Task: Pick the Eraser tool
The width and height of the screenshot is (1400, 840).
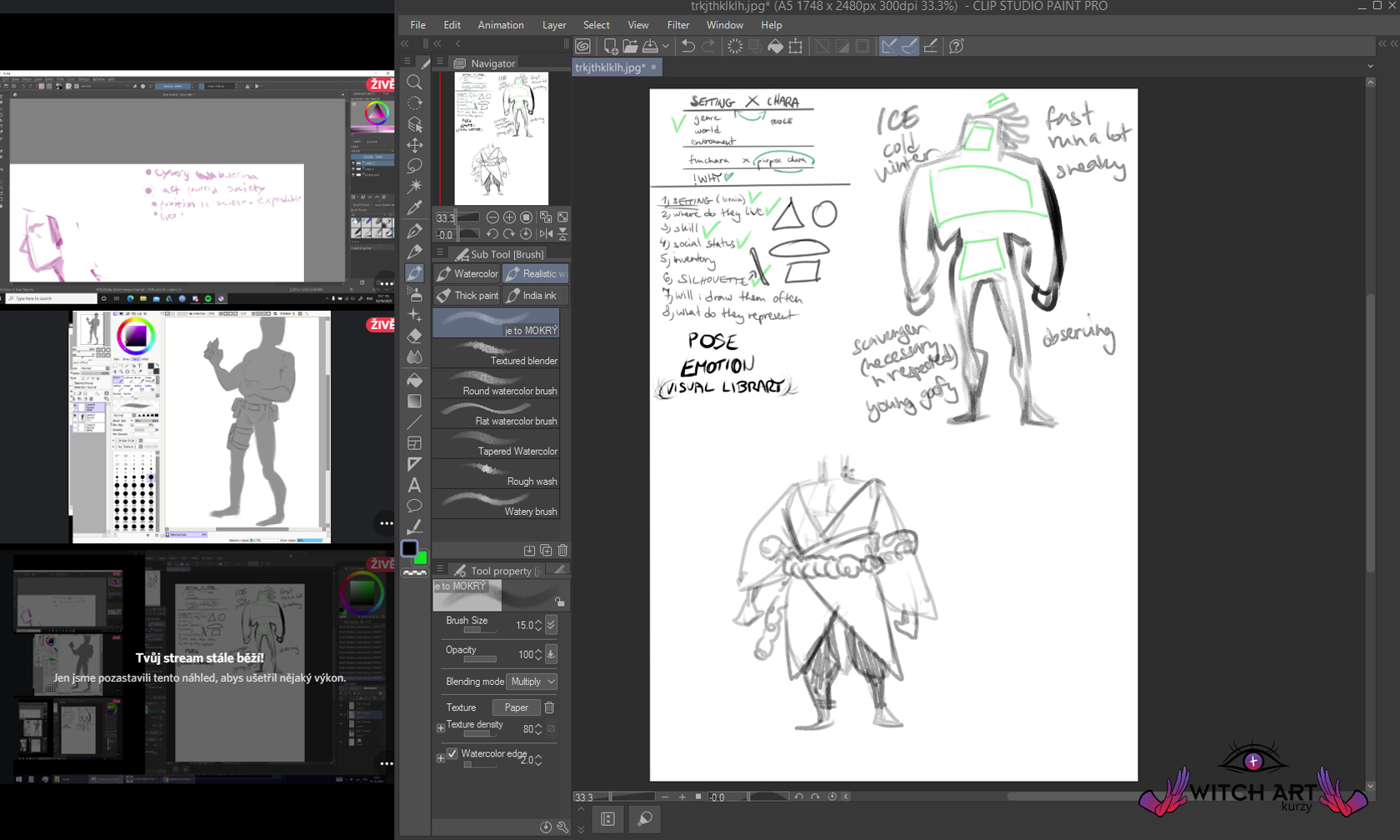Action: tap(414, 336)
